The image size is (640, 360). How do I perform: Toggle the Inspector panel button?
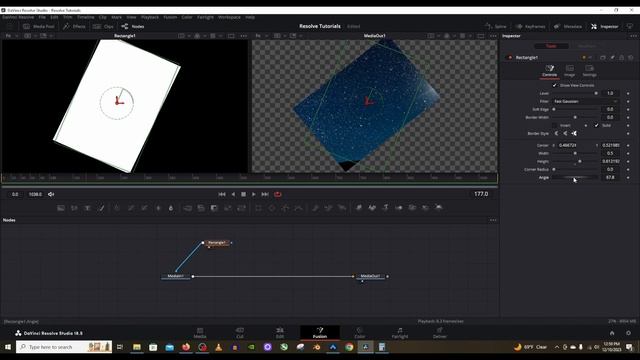[604, 27]
